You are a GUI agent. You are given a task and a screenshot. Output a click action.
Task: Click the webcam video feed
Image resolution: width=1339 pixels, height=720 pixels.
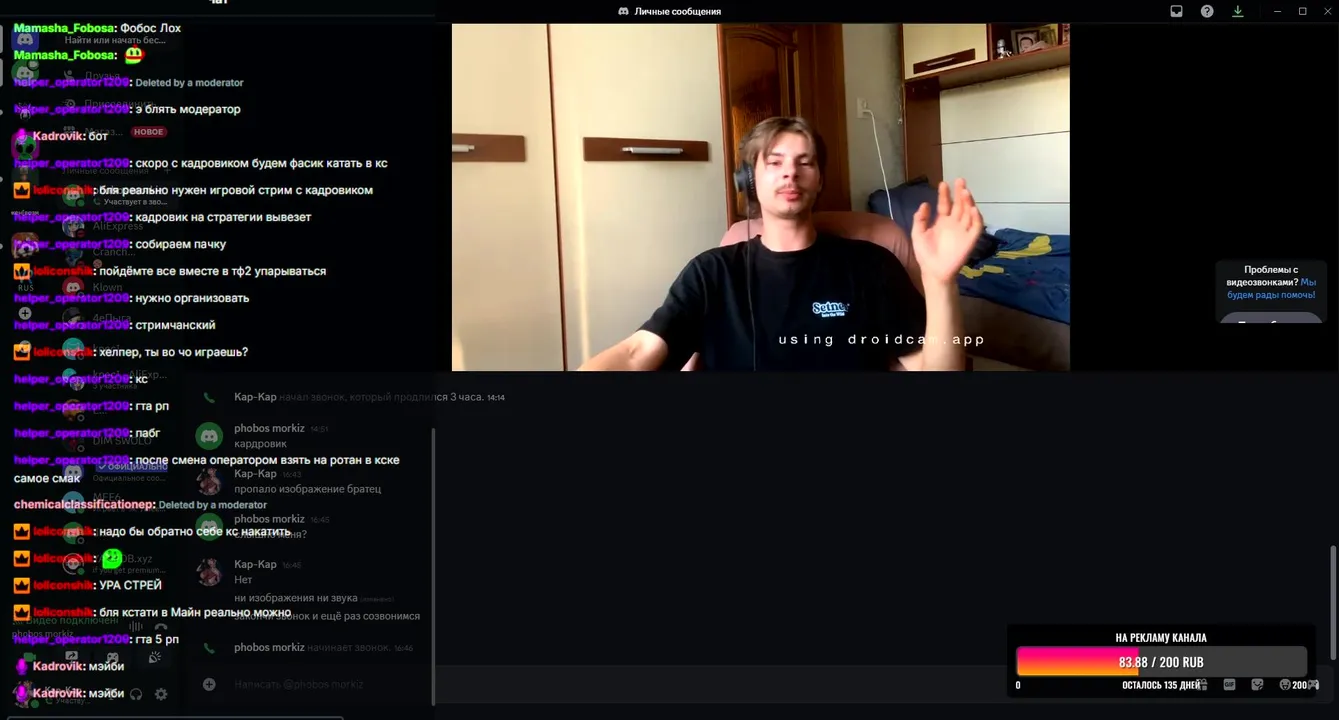point(760,197)
